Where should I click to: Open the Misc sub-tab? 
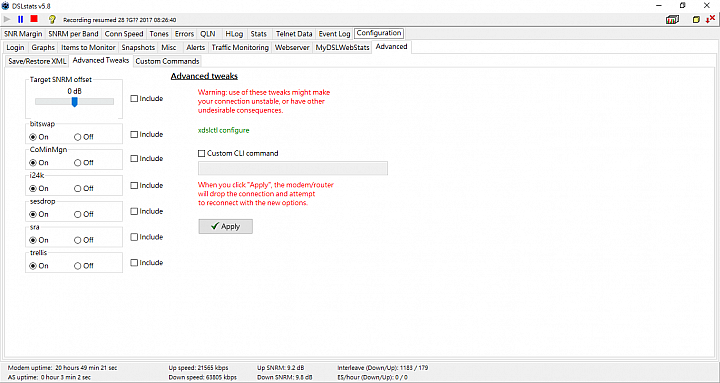point(169,47)
